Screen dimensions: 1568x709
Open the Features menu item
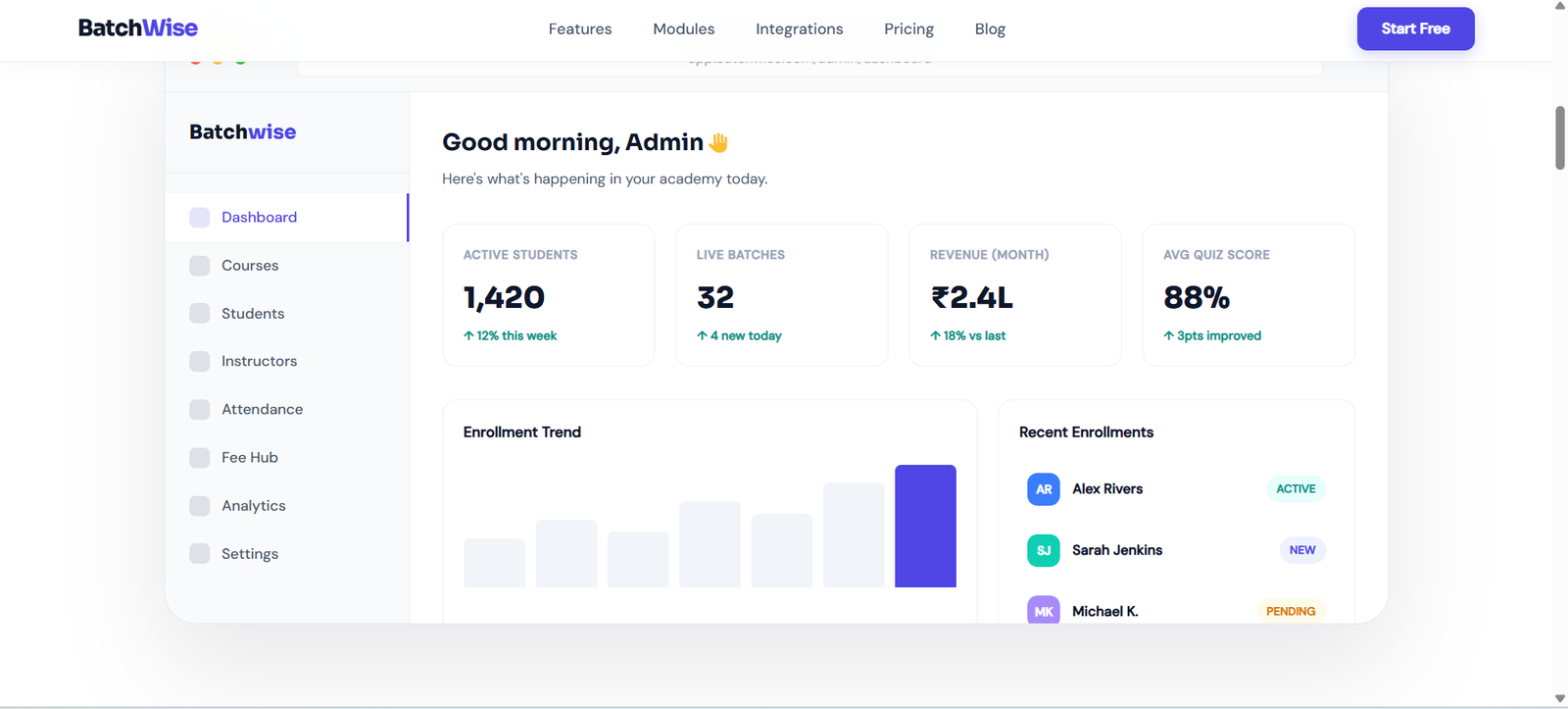tap(580, 29)
